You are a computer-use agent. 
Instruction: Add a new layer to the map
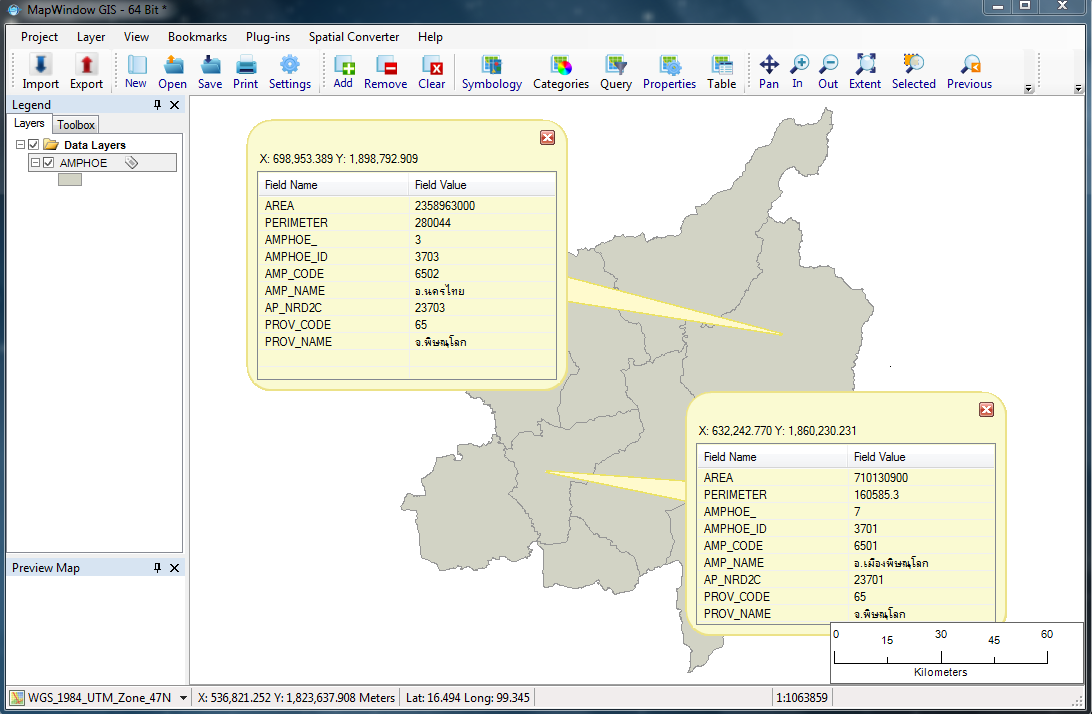coord(343,71)
